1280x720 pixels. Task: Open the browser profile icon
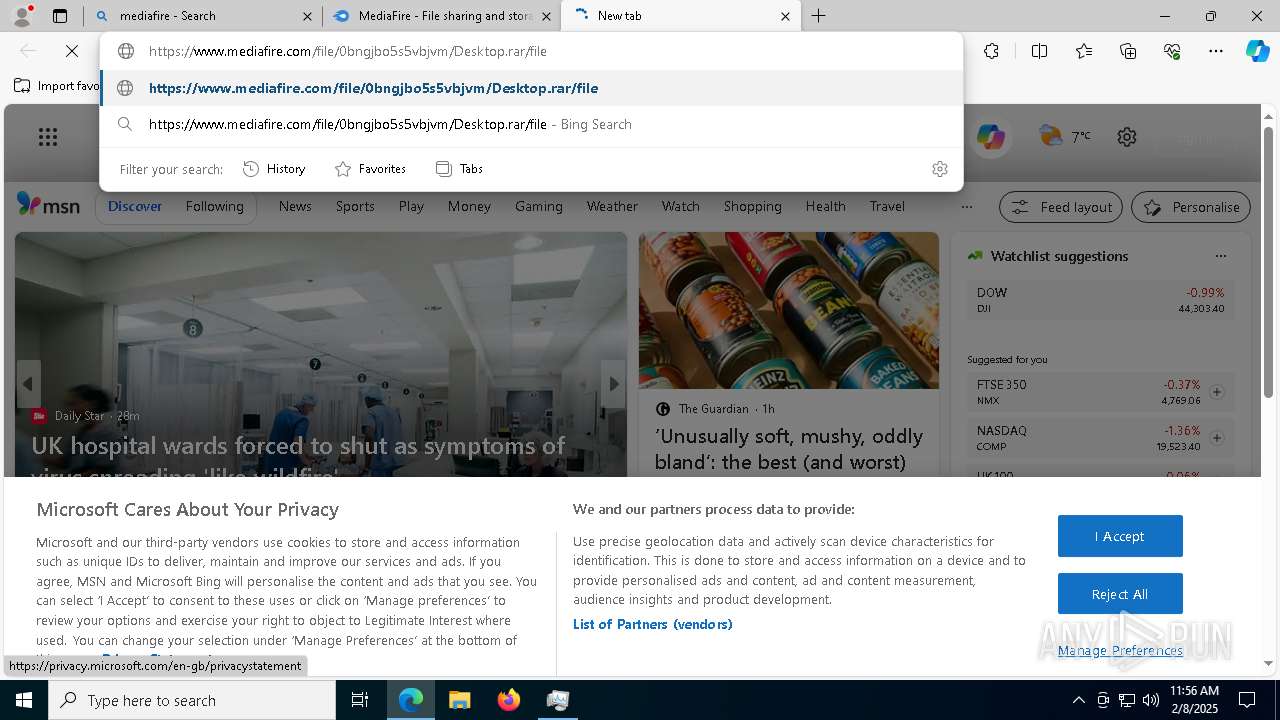tap(22, 16)
